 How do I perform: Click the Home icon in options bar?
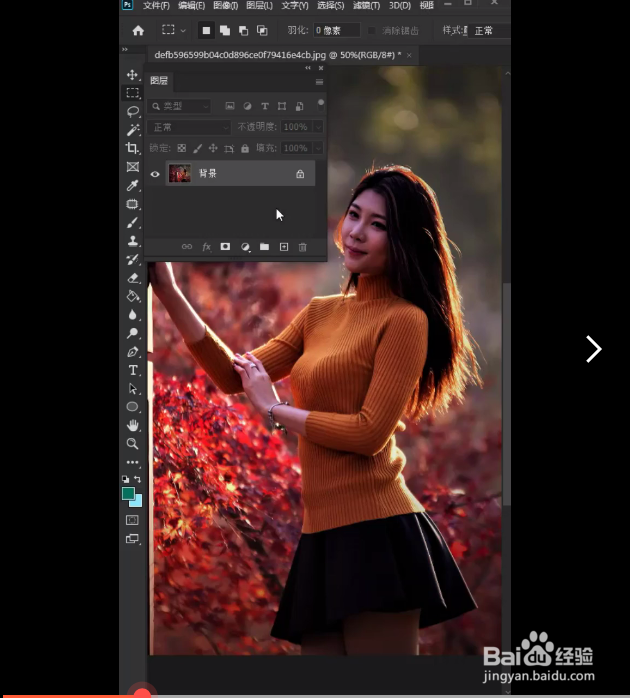tap(138, 30)
